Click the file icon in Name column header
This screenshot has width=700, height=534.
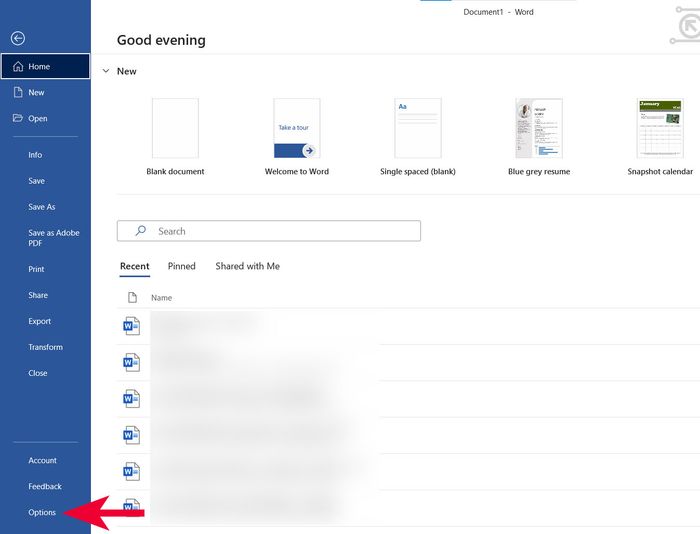click(132, 297)
